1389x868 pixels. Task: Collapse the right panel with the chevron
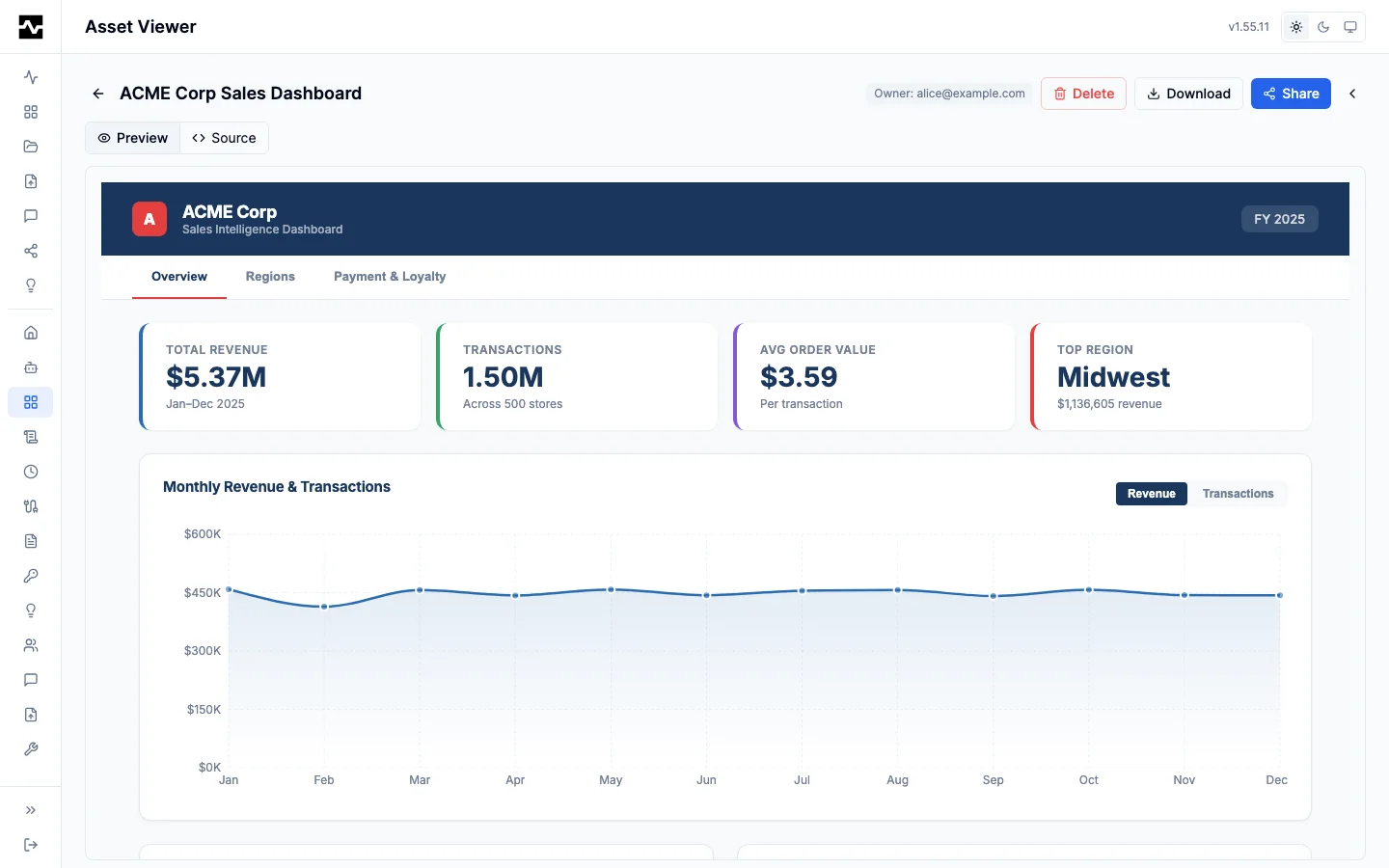point(1352,94)
